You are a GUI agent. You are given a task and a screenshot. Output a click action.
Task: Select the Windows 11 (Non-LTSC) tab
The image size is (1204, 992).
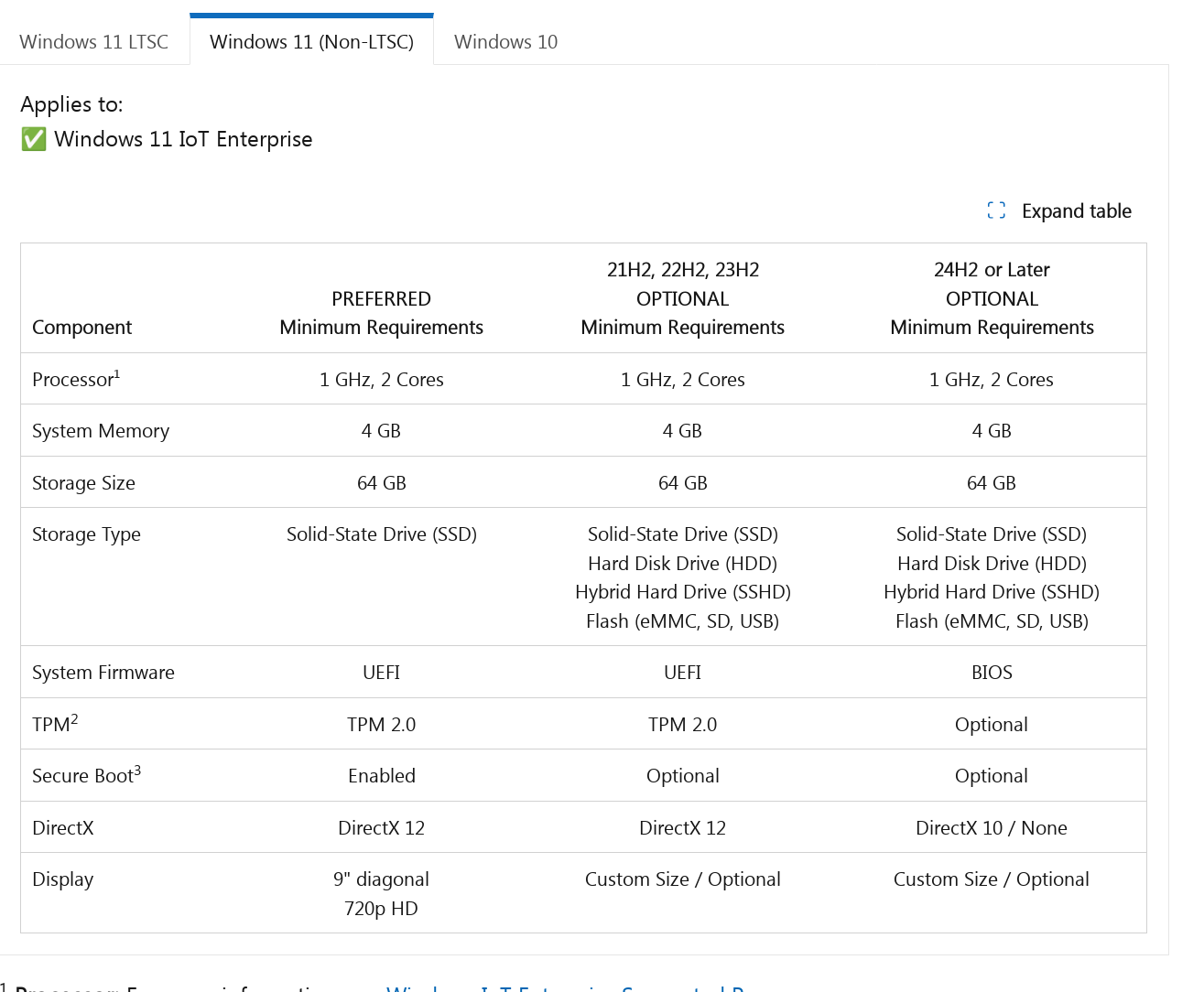point(311,42)
